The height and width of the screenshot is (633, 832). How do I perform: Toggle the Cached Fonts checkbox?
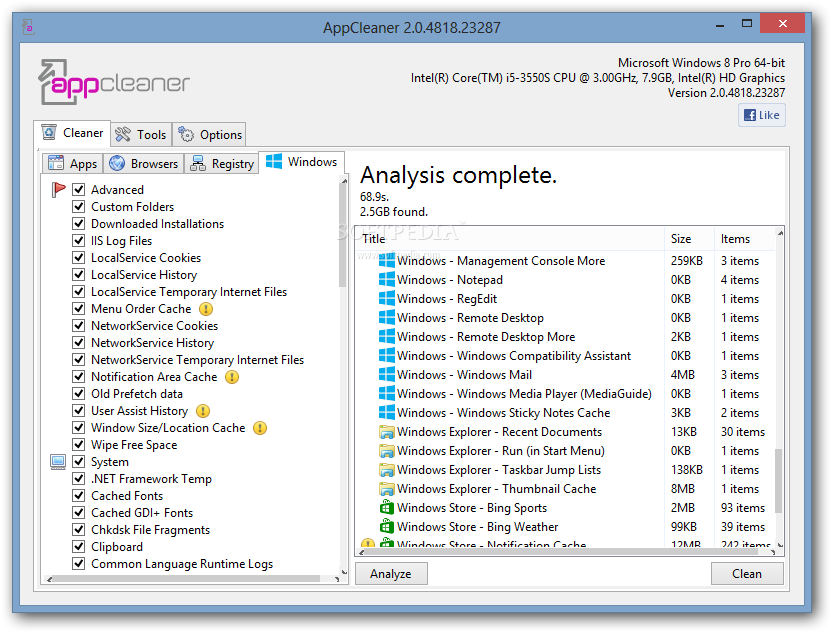point(79,496)
